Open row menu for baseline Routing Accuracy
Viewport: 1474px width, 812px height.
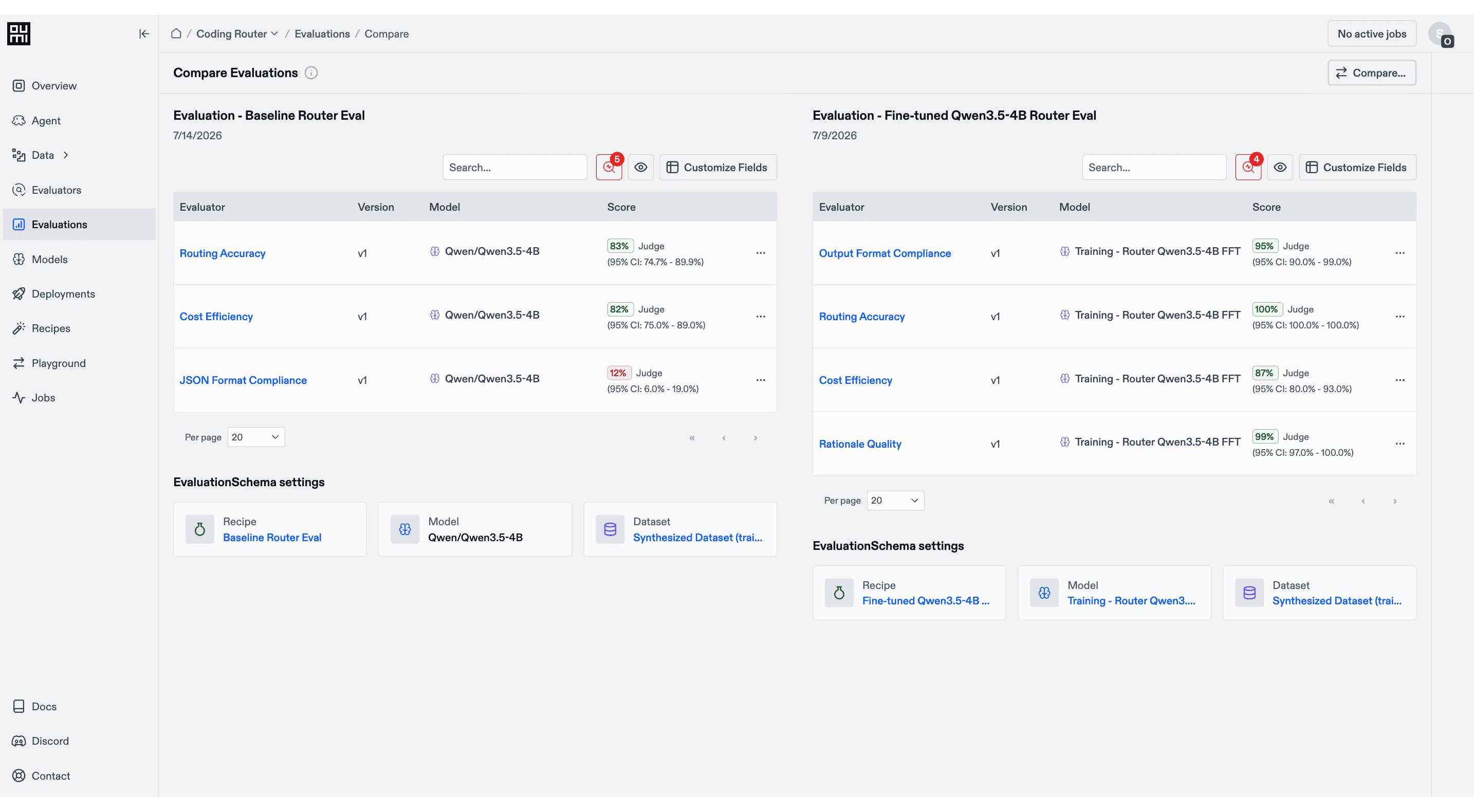(761, 253)
